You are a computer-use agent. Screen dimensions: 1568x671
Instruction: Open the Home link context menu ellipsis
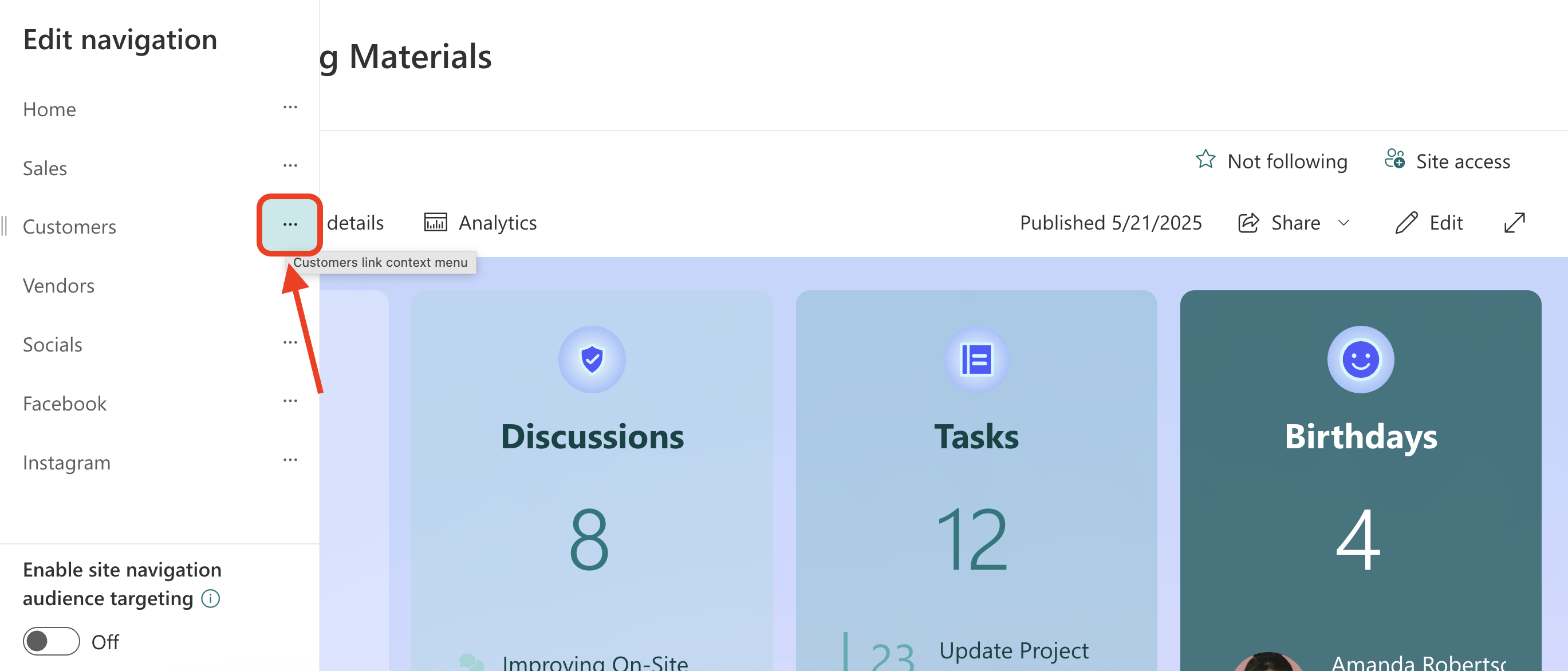[x=290, y=108]
